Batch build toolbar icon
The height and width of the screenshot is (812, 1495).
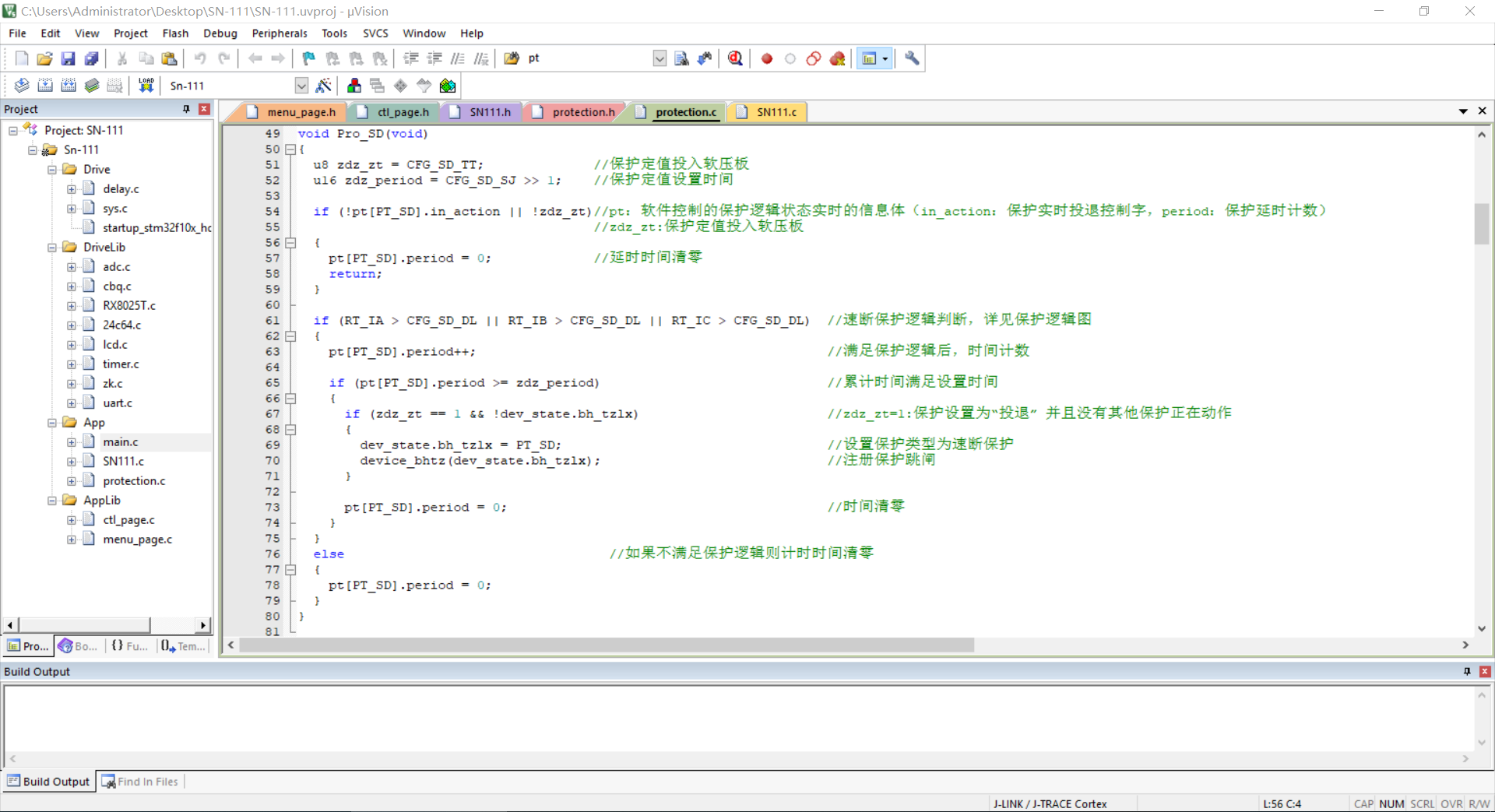coord(92,86)
